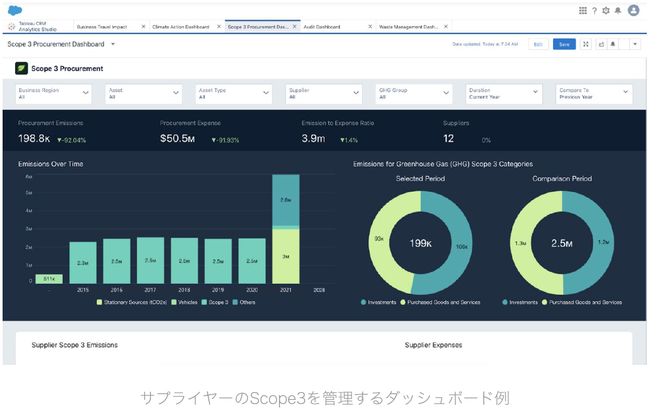Click the Procurement Emissions 198.8K value
The image size is (650, 415).
coord(34,138)
